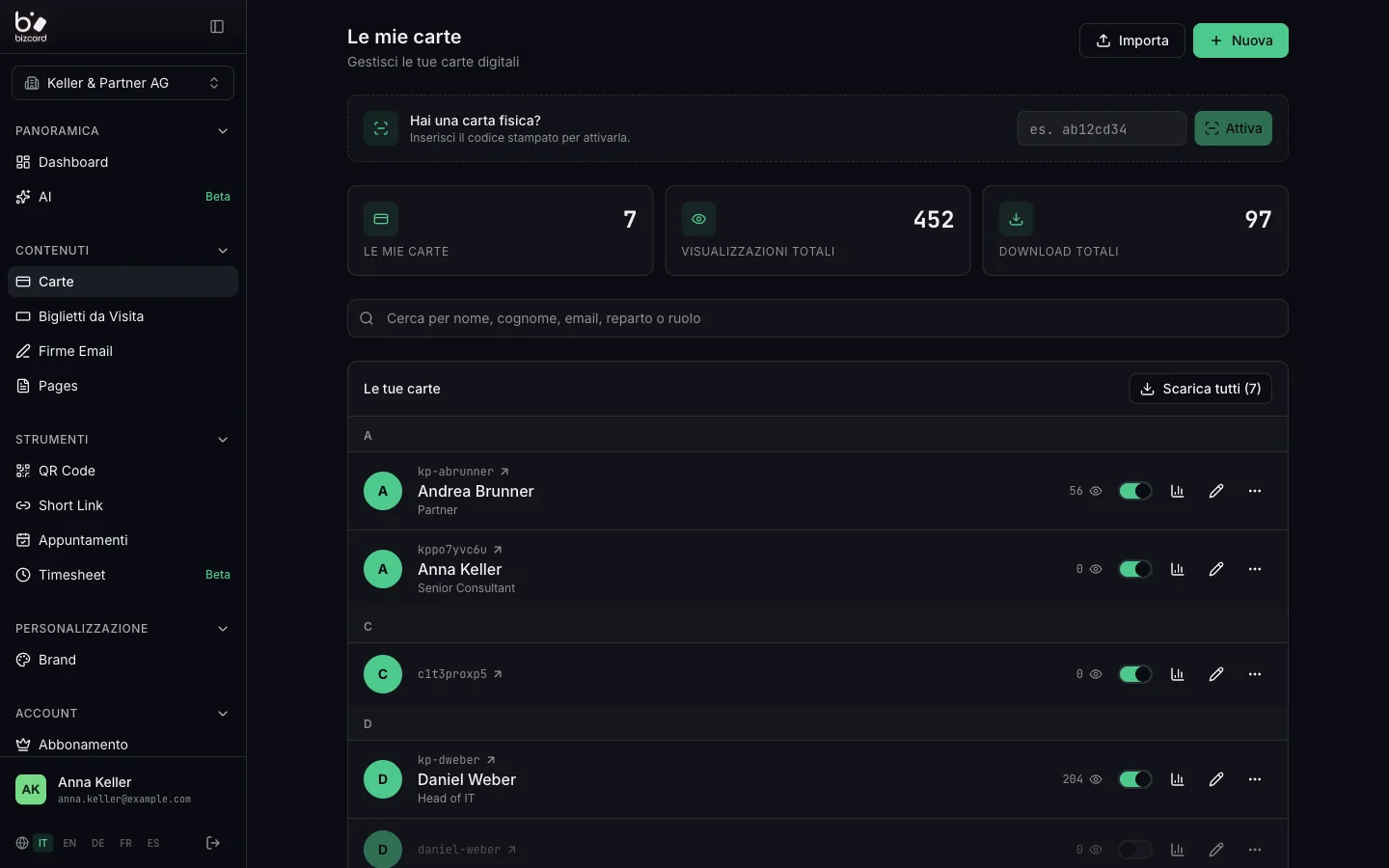
Task: Navigate to QR Code tool
Action: click(x=123, y=471)
